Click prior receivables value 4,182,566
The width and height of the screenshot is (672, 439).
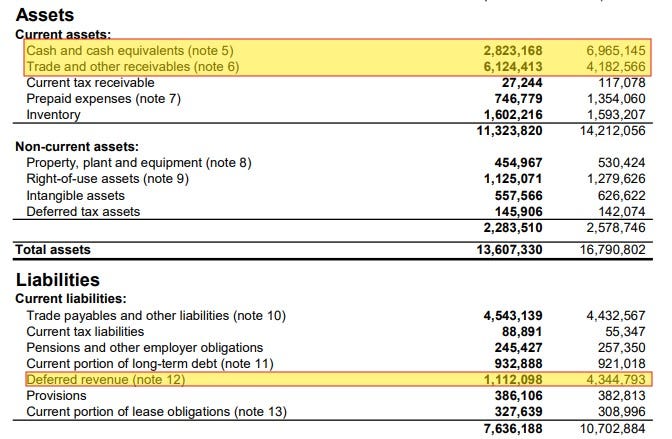tap(616, 67)
